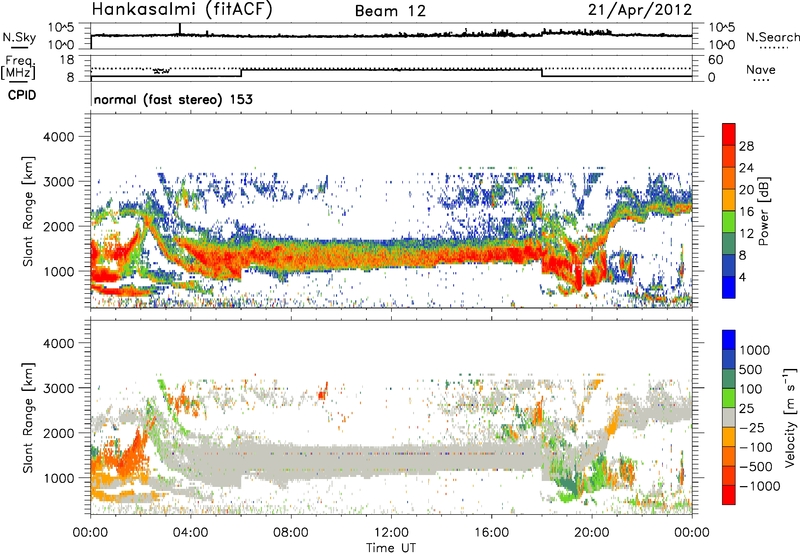Screen dimensions: 800x554
Task: Click inside the sky noise trace panel
Action: click(391, 36)
